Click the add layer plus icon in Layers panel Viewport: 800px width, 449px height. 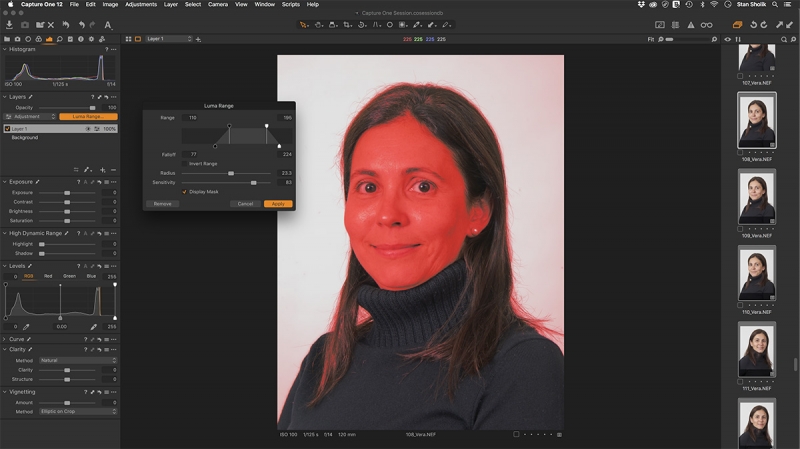(103, 170)
